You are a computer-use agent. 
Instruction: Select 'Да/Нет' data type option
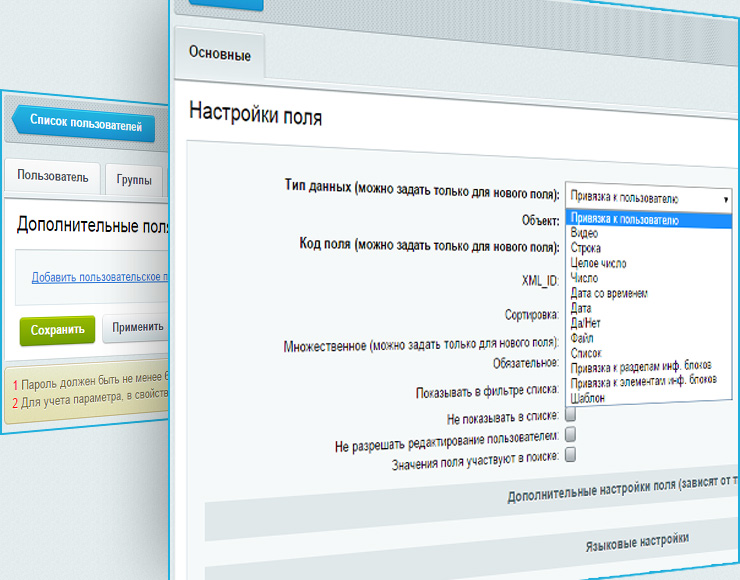click(587, 324)
